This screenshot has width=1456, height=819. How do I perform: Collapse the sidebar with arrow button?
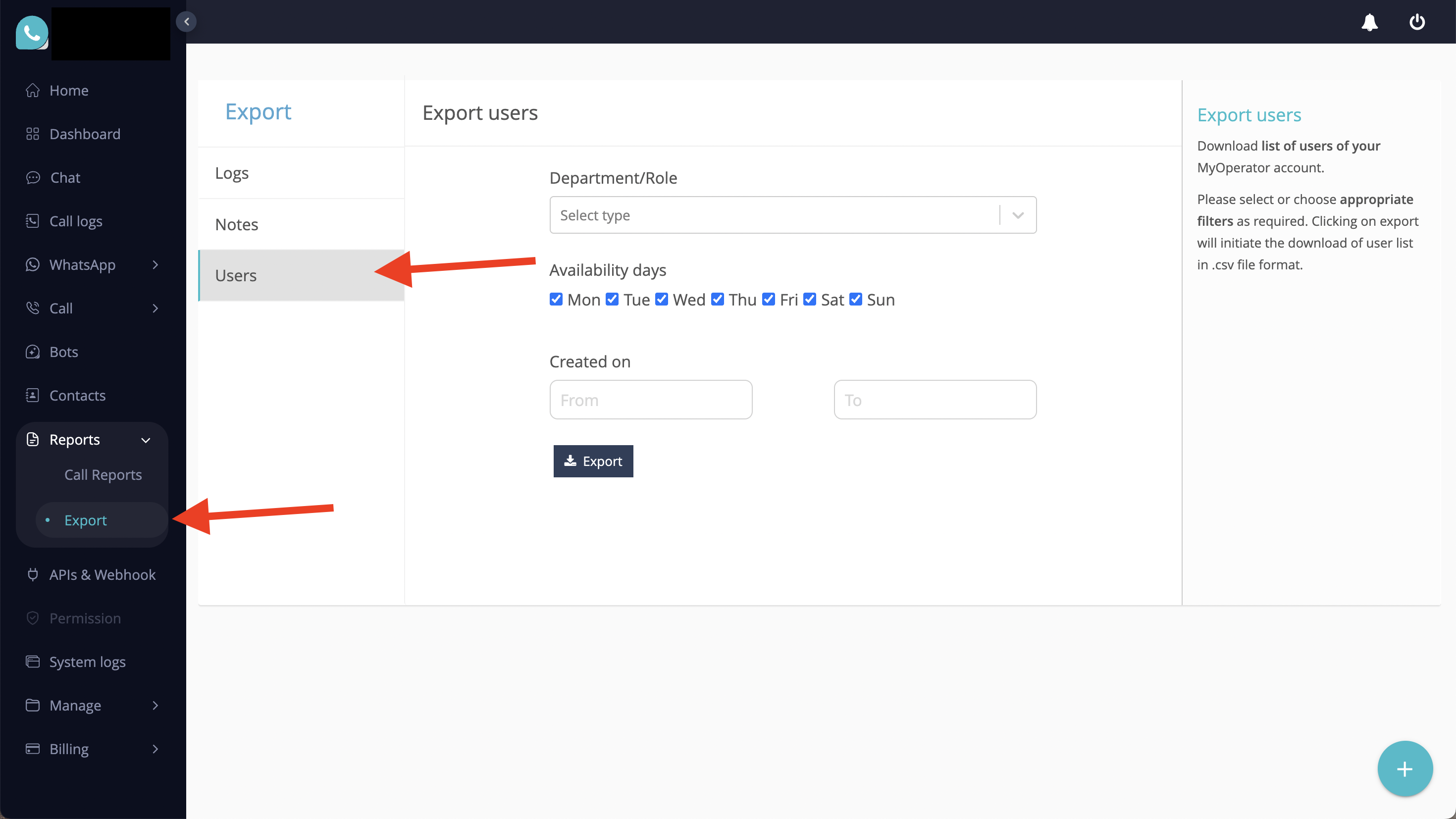186,21
